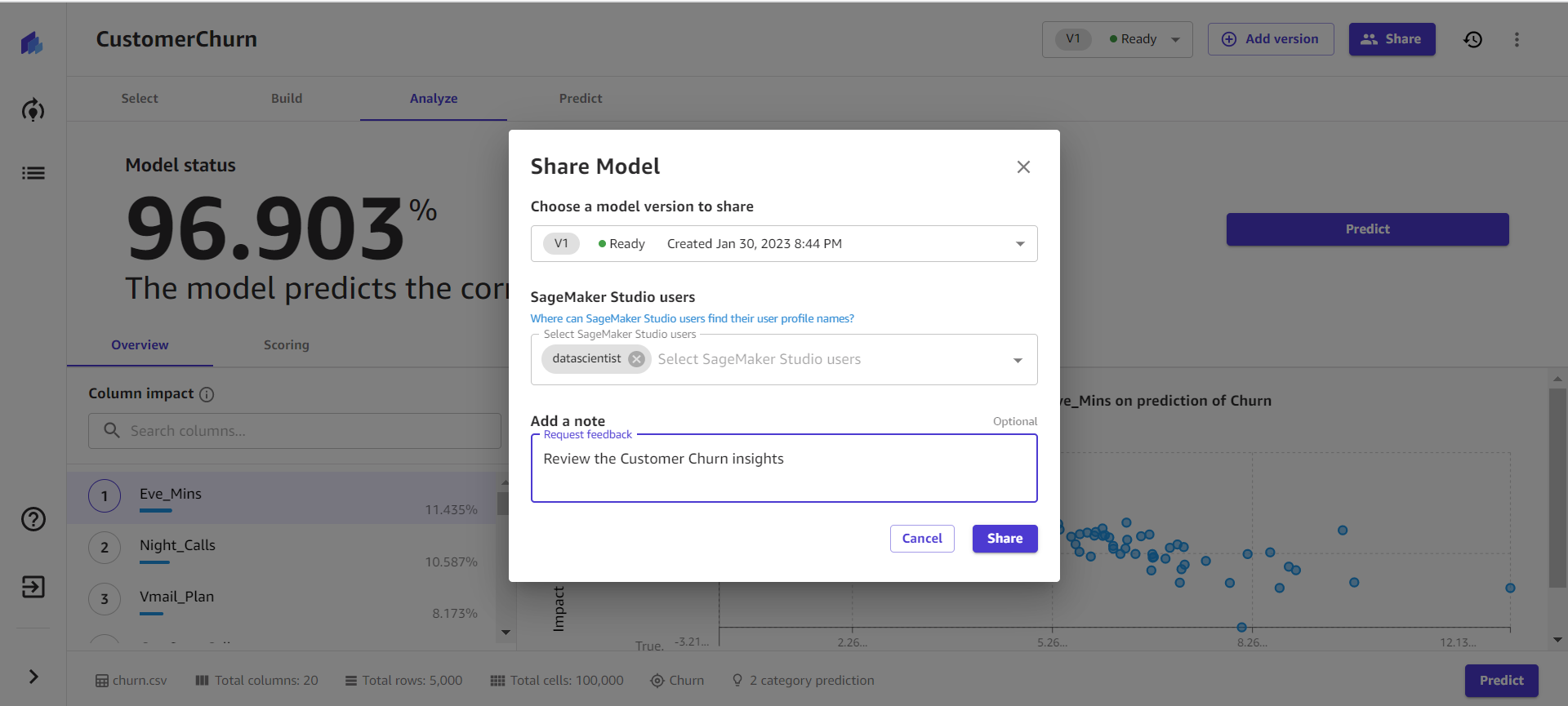Open the V1 Ready version dropdown in header
Viewport: 1568px width, 706px height.
(1116, 39)
